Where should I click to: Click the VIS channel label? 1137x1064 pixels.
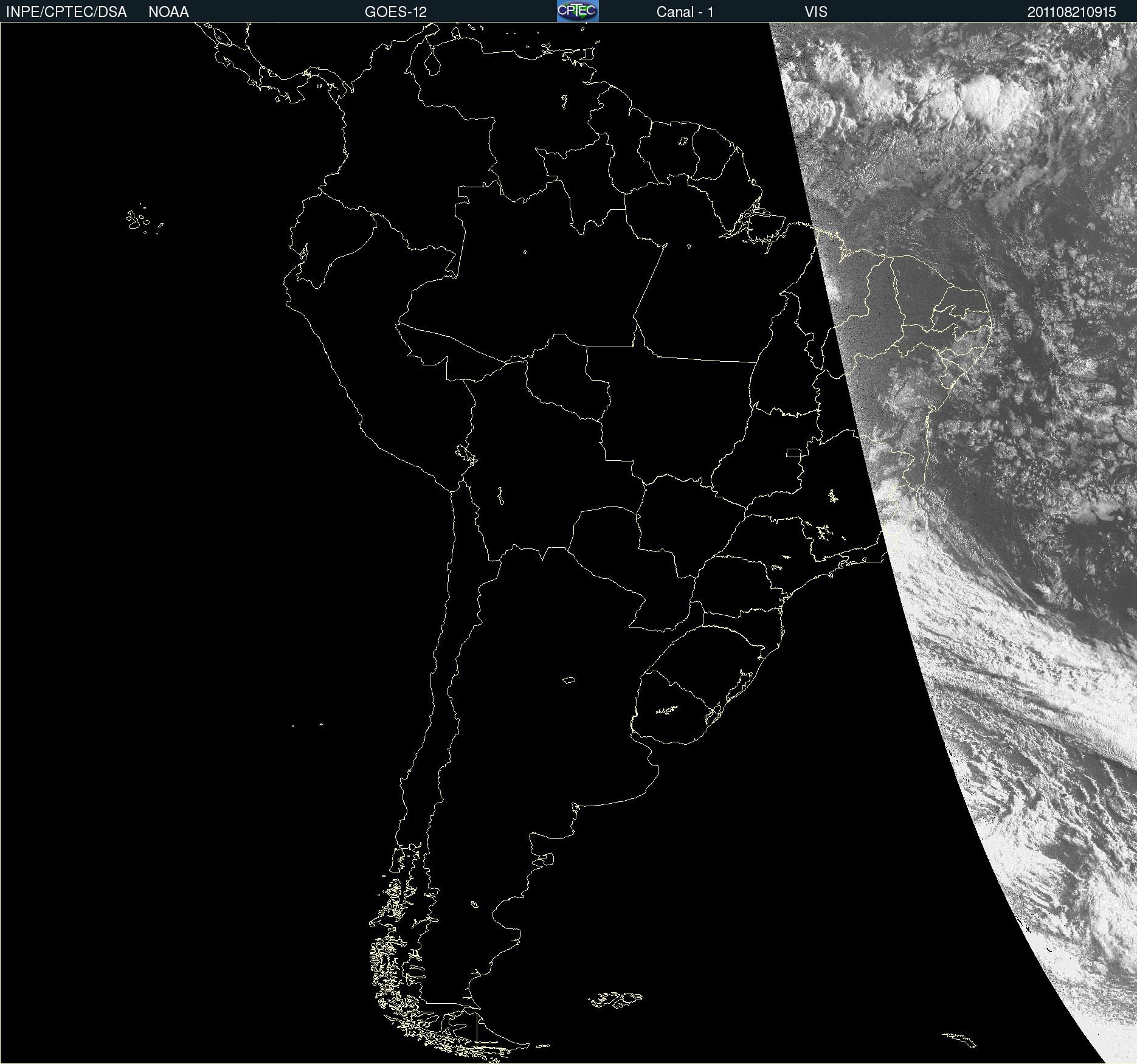(x=816, y=12)
